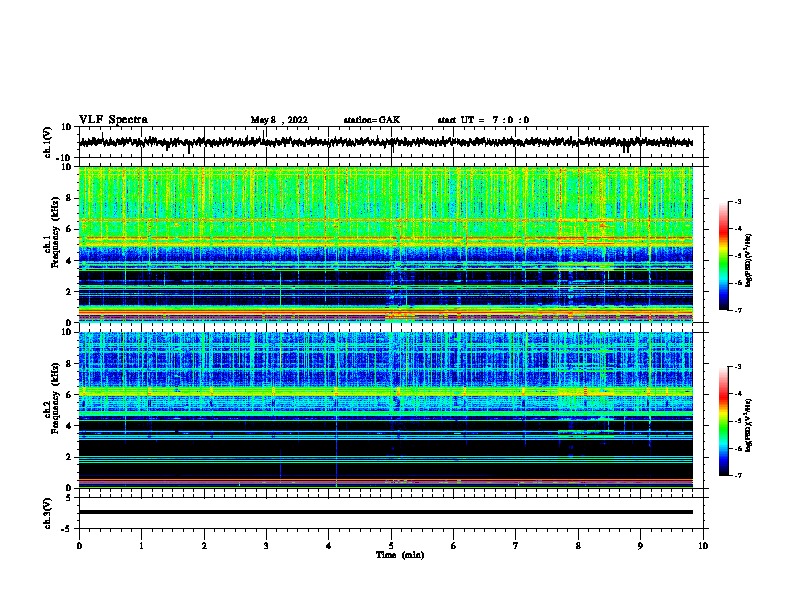Click the "ch.3(V)" axis label
Screen dimensions: 792x612
48,513
